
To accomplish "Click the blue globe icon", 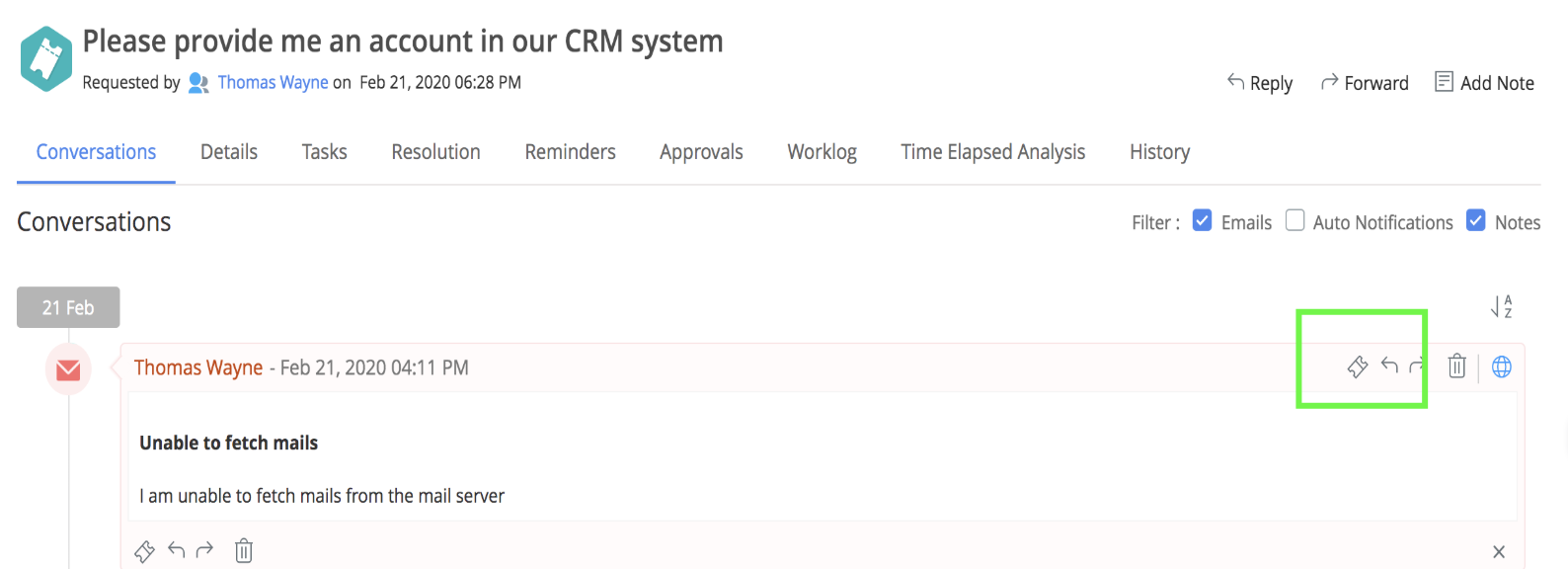I will (x=1501, y=366).
